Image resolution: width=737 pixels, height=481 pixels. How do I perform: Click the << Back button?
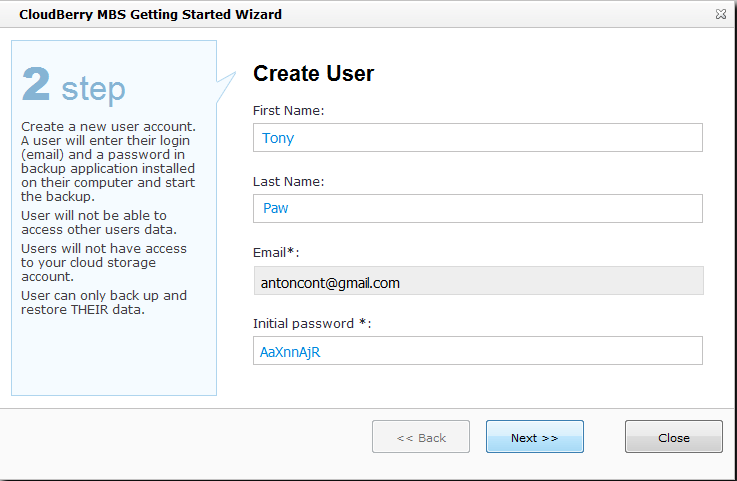(421, 437)
